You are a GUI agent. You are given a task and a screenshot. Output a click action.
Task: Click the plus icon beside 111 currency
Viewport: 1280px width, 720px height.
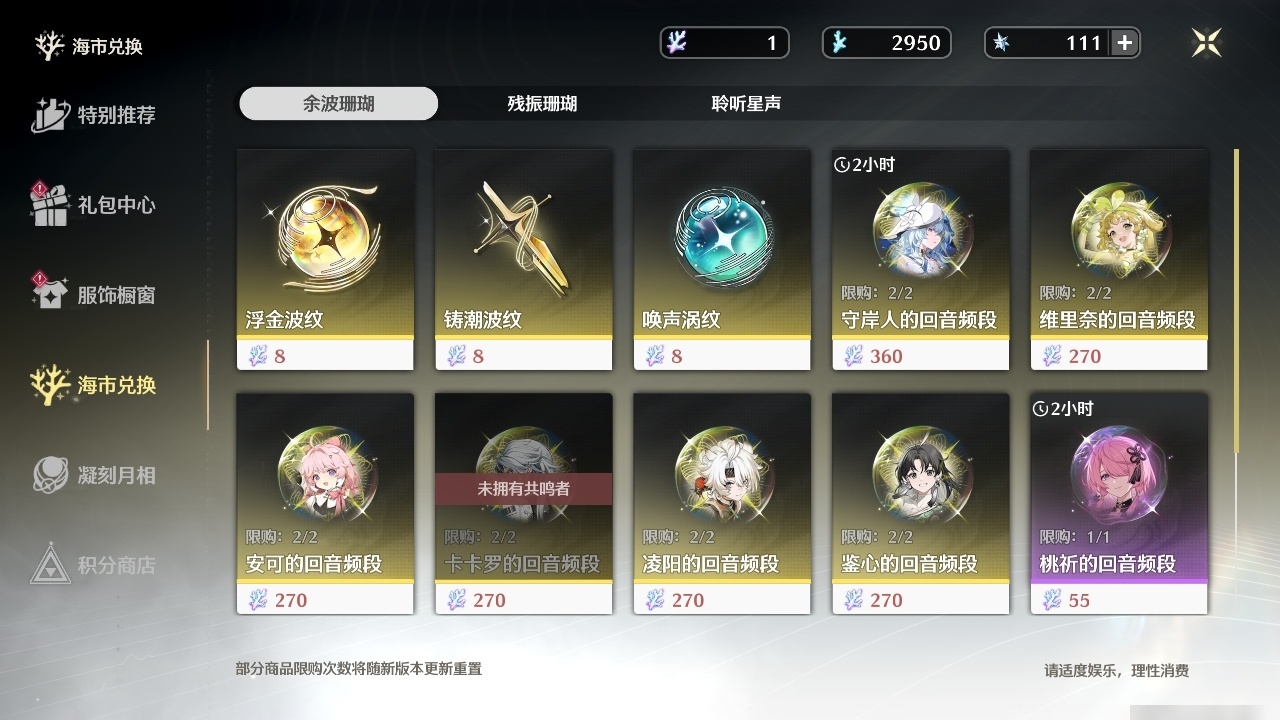1124,43
